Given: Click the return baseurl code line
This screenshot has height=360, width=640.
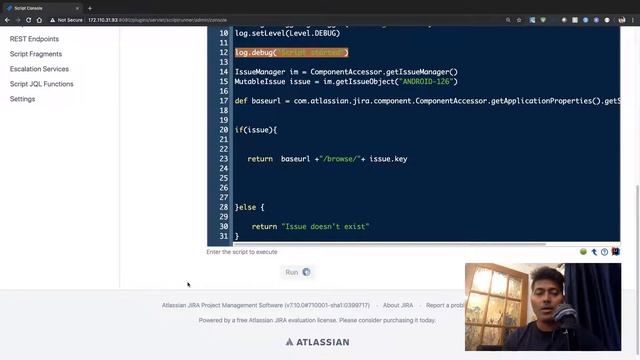Looking at the screenshot, I should [x=327, y=159].
